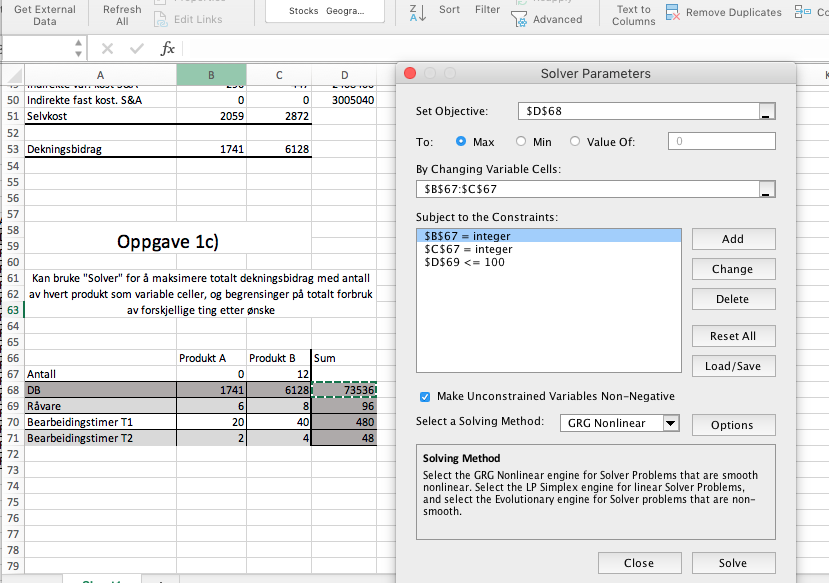Screen dimensions: 829x583
Task: Click the Filter toolbar button
Action: point(487,10)
